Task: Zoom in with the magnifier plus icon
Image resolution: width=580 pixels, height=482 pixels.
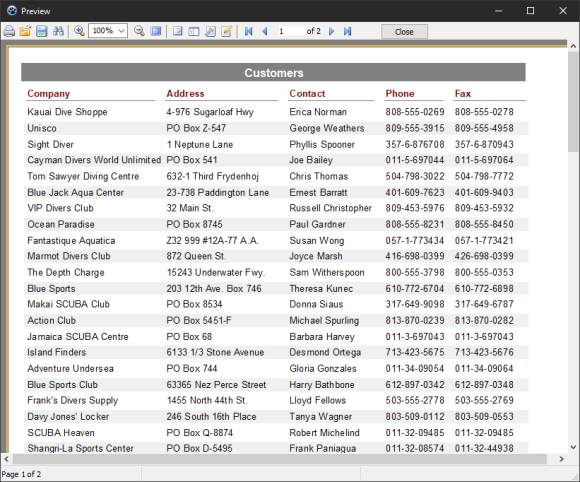Action: coord(79,31)
